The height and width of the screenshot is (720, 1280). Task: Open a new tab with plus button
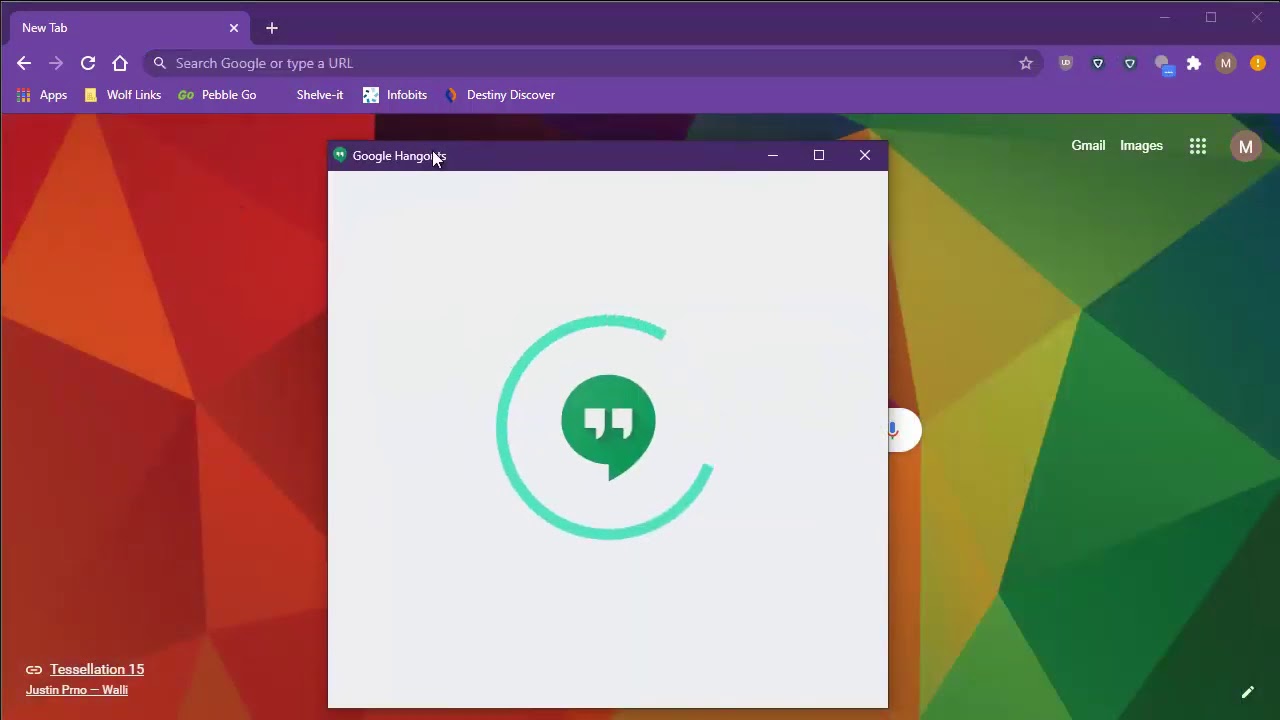pyautogui.click(x=272, y=28)
